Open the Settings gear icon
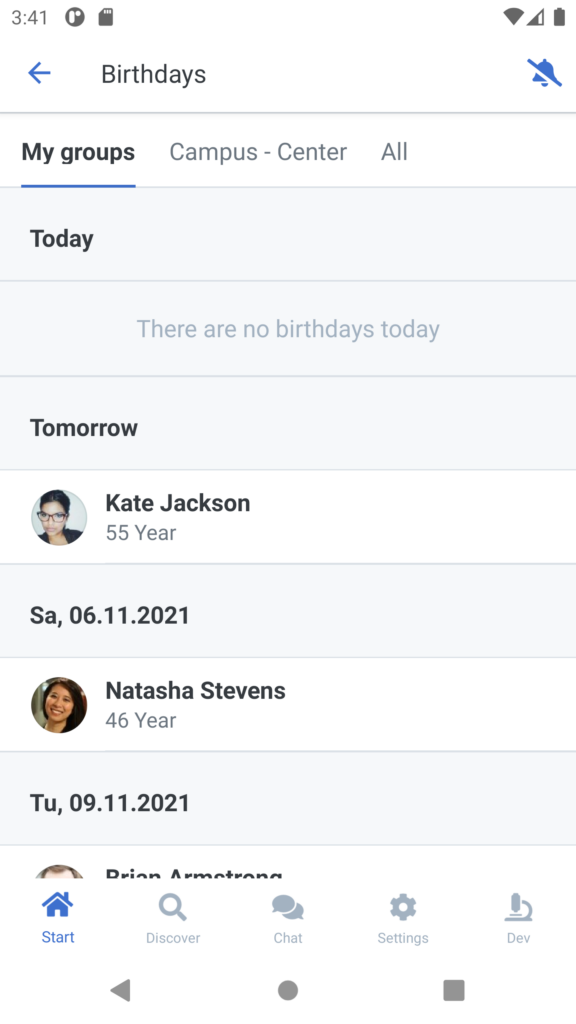 403,907
